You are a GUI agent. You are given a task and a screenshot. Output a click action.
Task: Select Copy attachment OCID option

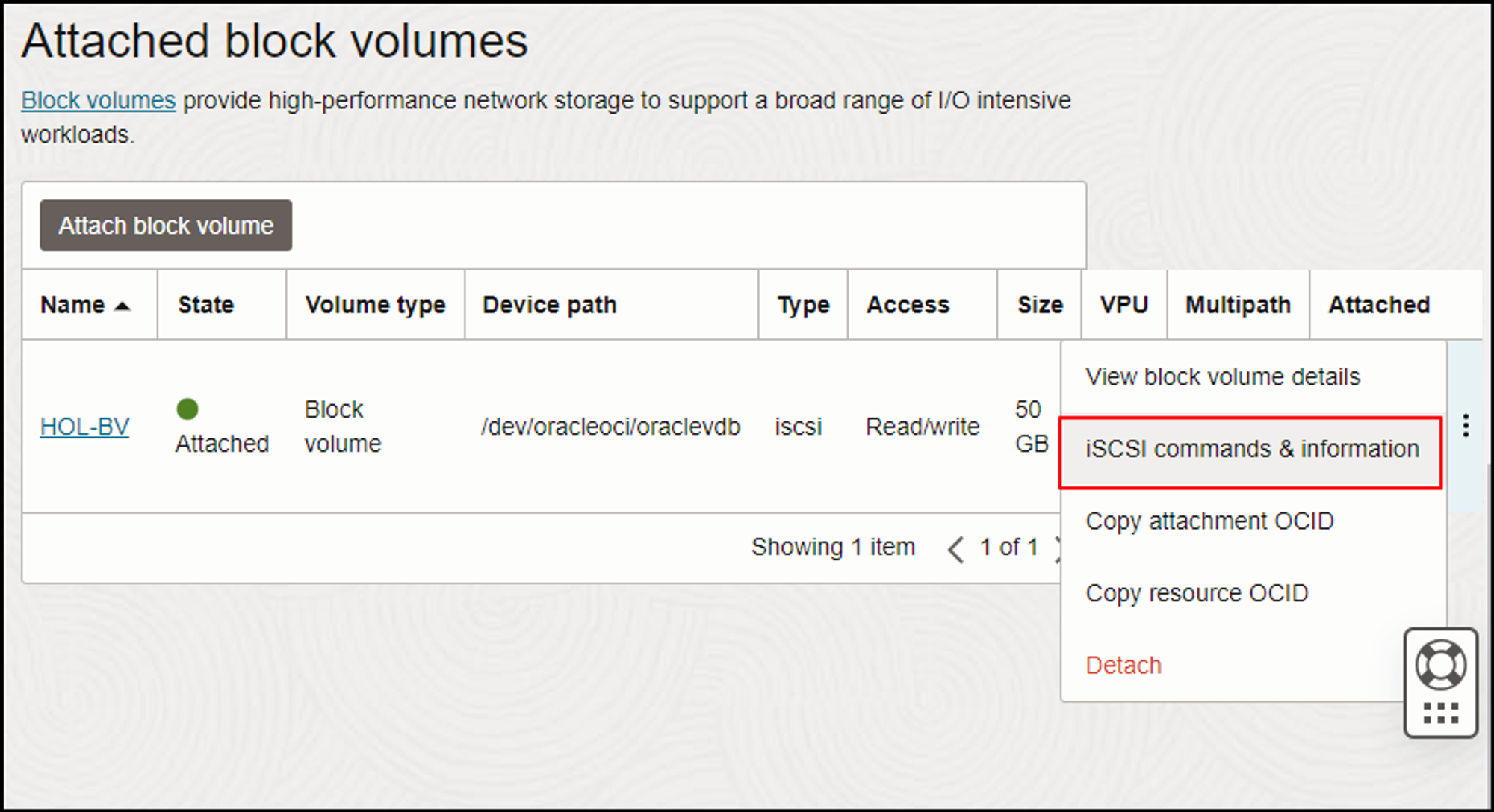coord(1209,521)
